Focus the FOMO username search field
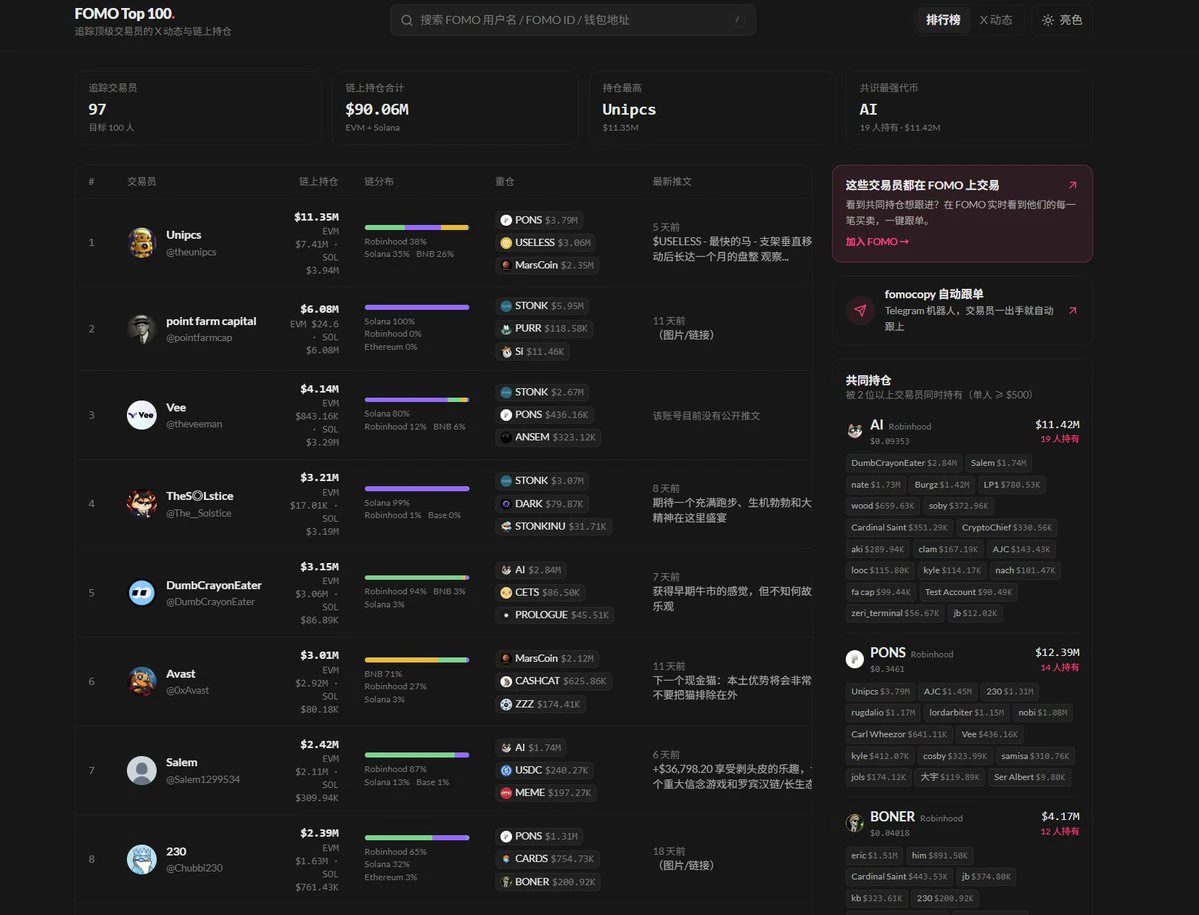 [573, 21]
